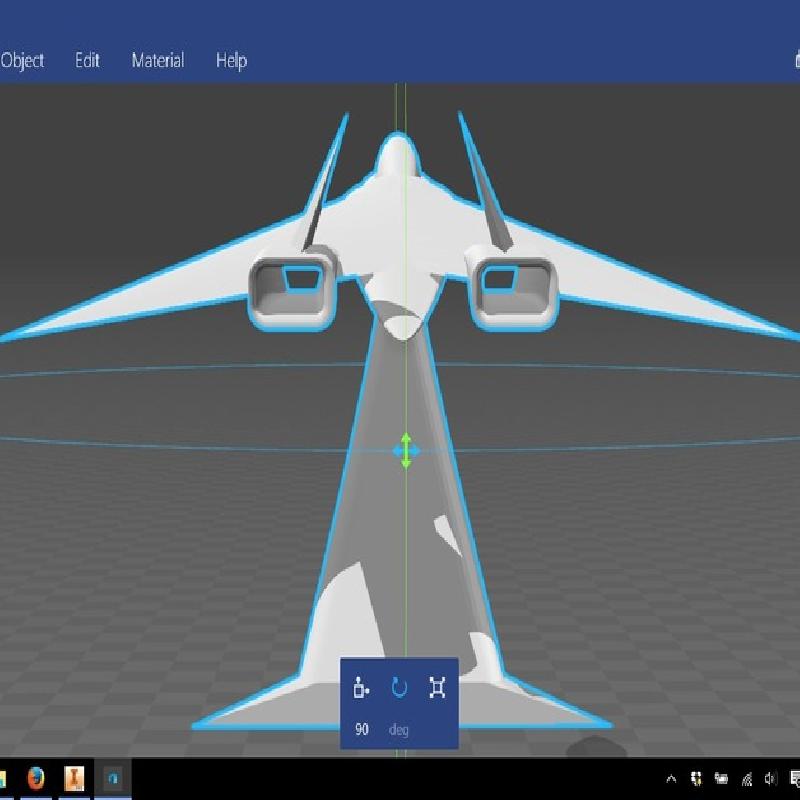Screen dimensions: 800x800
Task: Open the Wi-Fi network tray icon
Action: (746, 779)
